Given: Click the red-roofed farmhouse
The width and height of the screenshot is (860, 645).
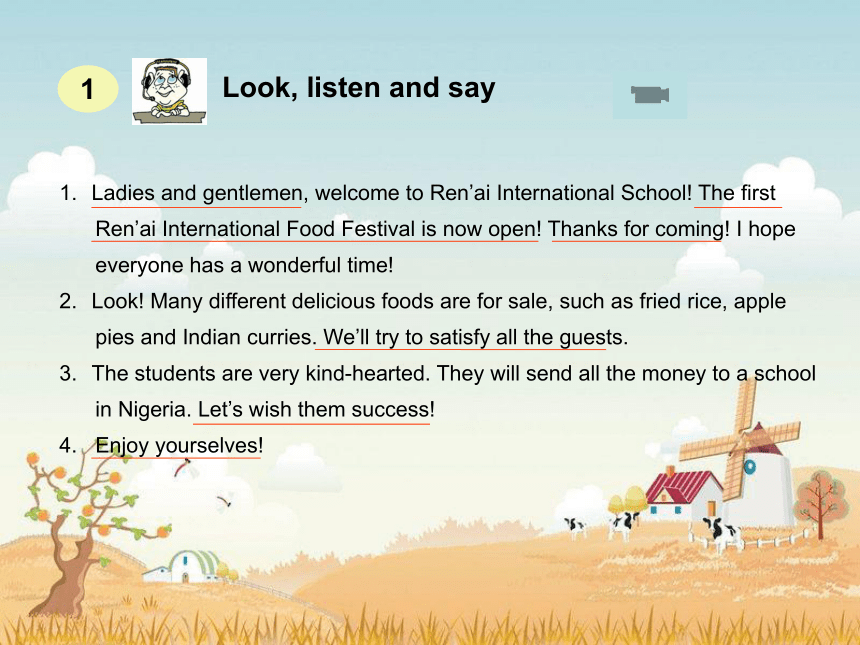Looking at the screenshot, I should pyautogui.click(x=684, y=493).
